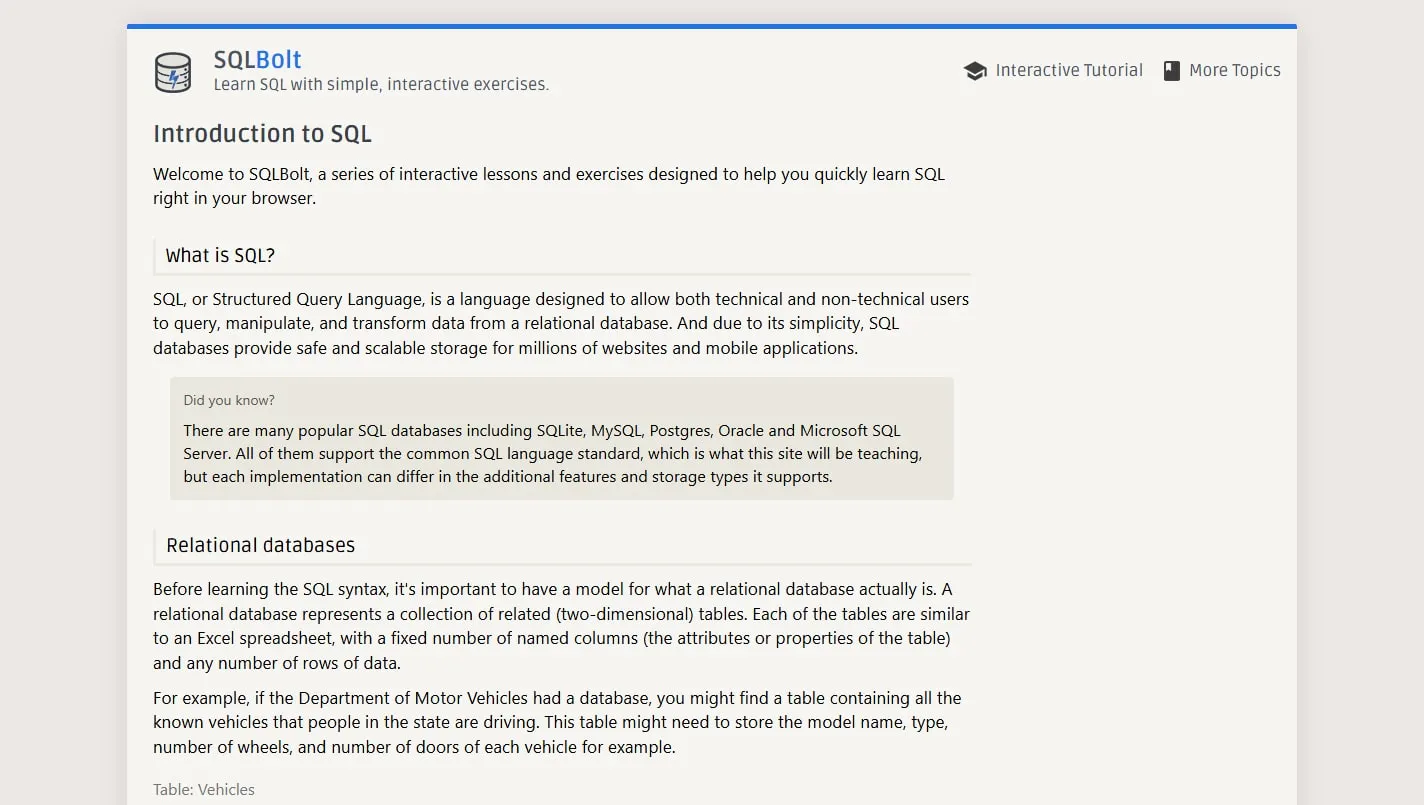Open the SQLBolt home title link

257,60
